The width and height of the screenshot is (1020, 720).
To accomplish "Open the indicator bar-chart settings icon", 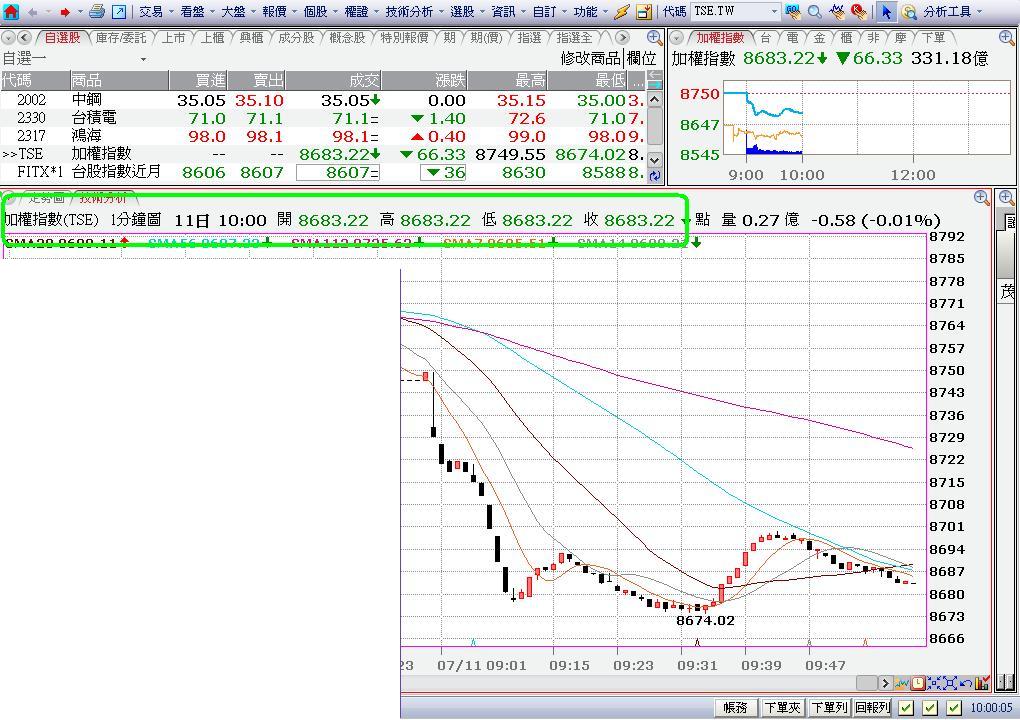I will (982, 683).
